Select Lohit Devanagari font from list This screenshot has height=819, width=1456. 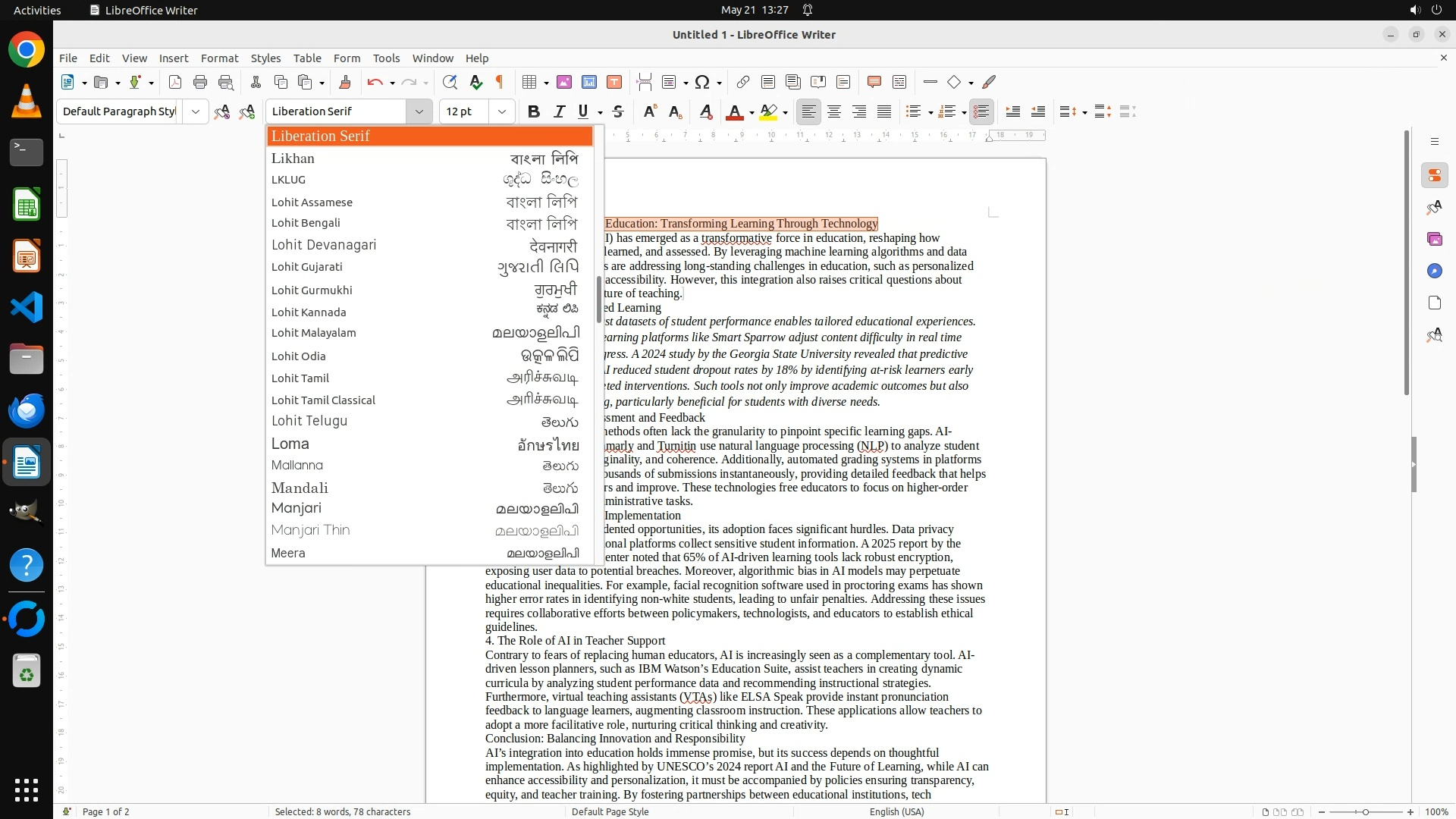pyautogui.click(x=324, y=245)
